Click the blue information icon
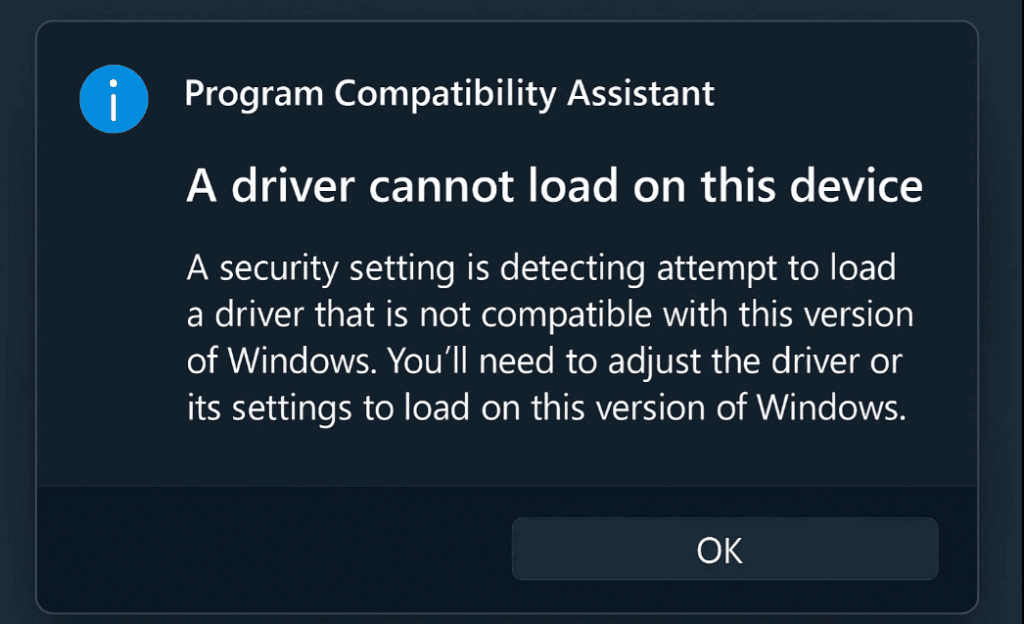Screen dimensions: 1024x624 (x=114, y=99)
